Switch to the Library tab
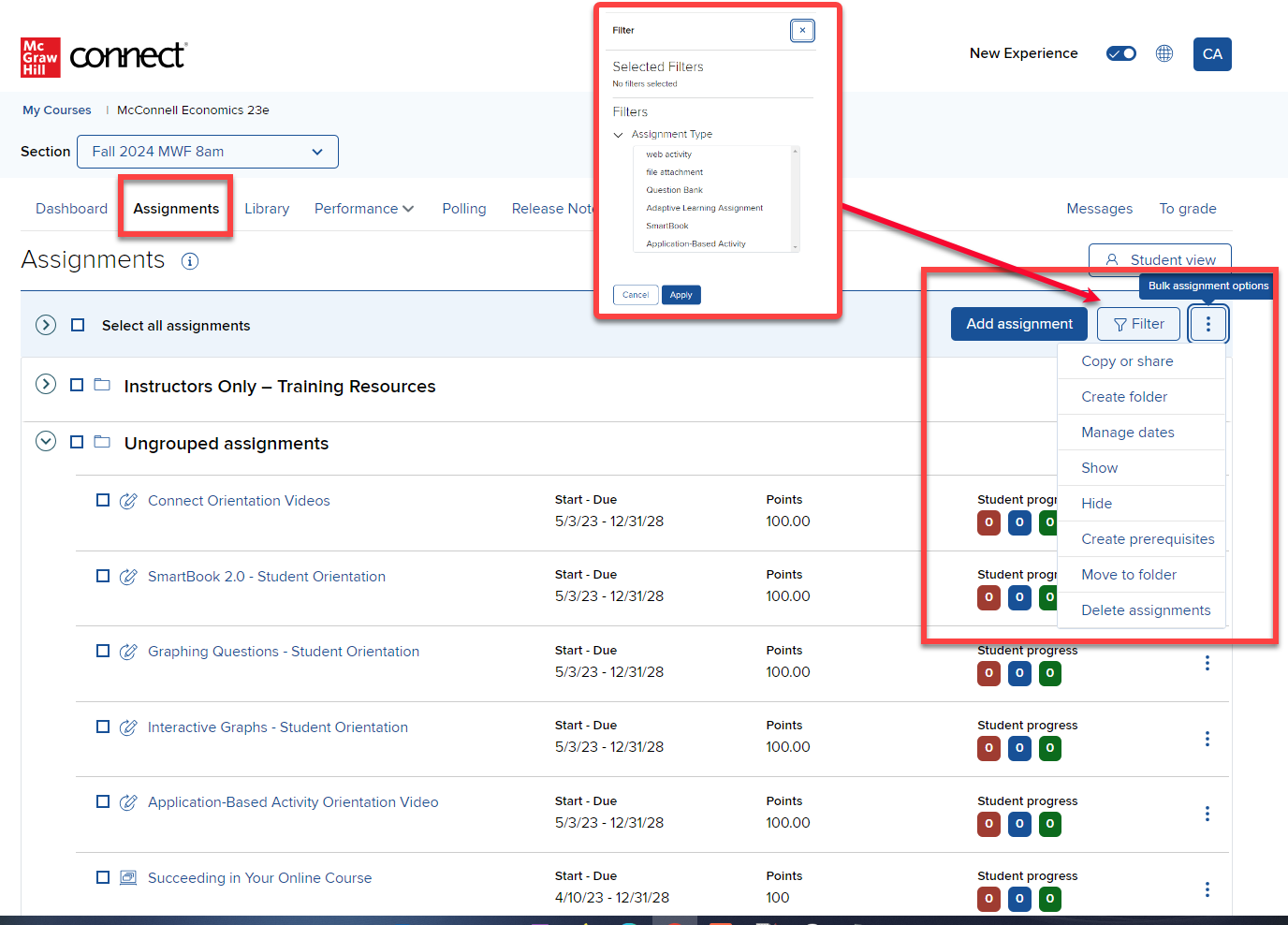 click(x=267, y=209)
